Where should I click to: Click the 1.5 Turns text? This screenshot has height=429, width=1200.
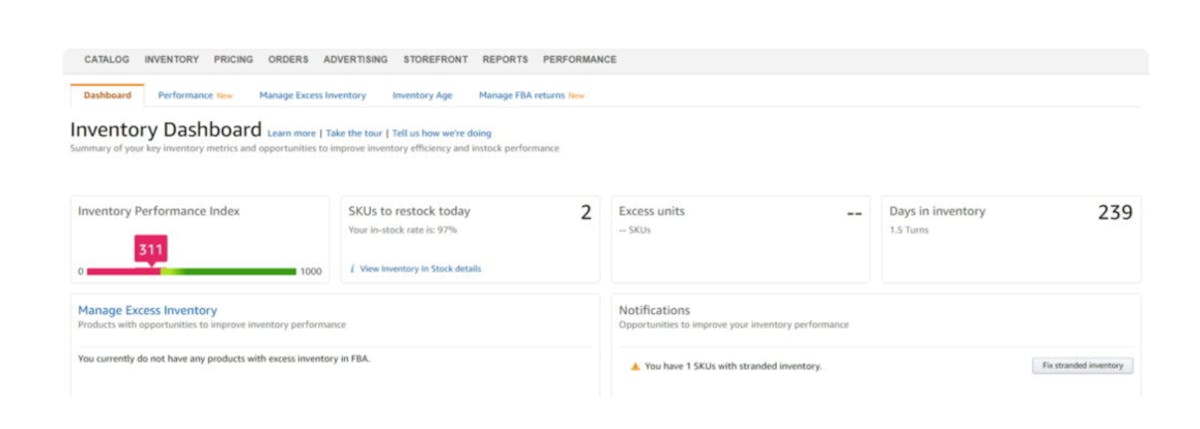coord(909,230)
